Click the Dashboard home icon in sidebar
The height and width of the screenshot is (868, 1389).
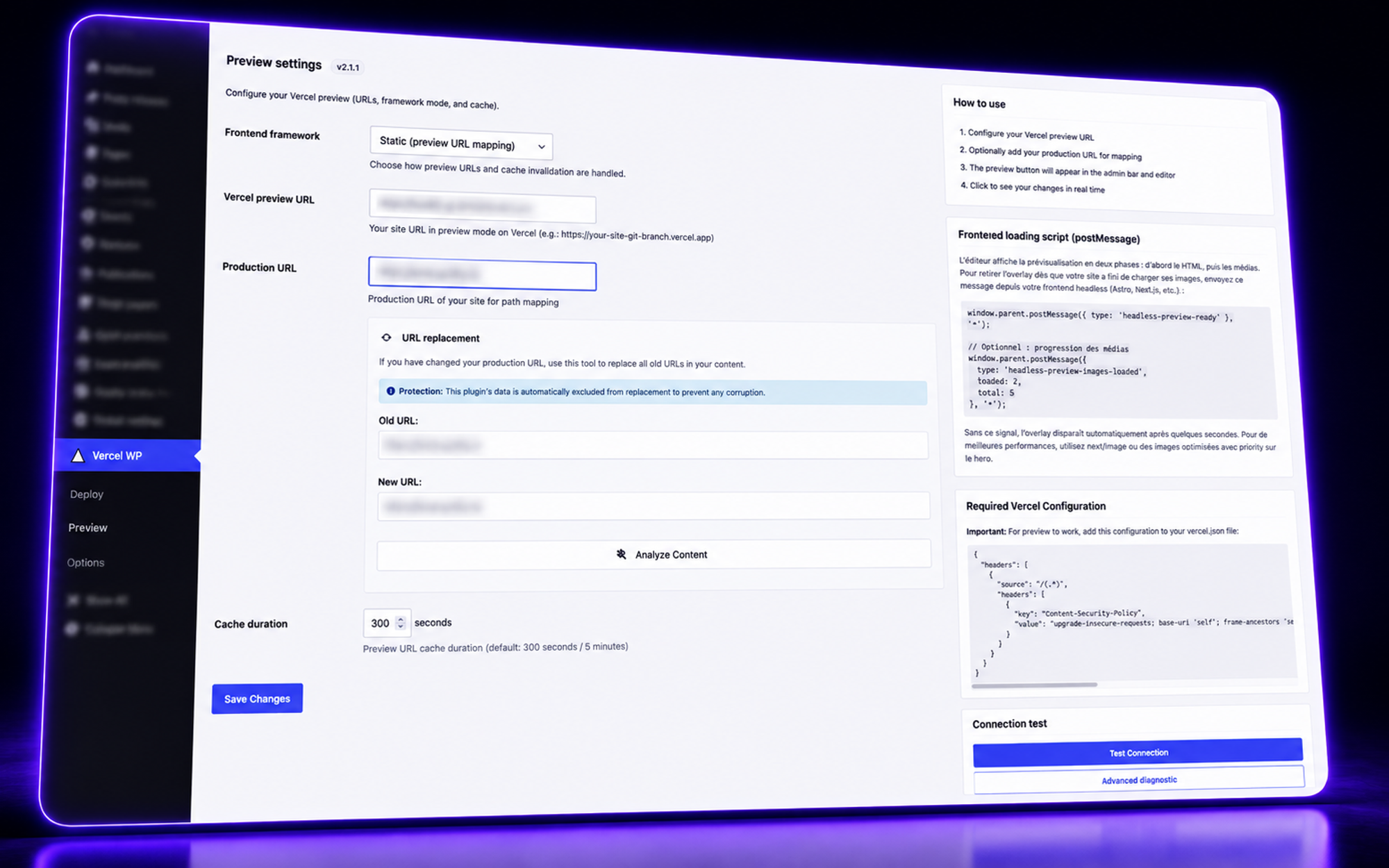point(92,67)
